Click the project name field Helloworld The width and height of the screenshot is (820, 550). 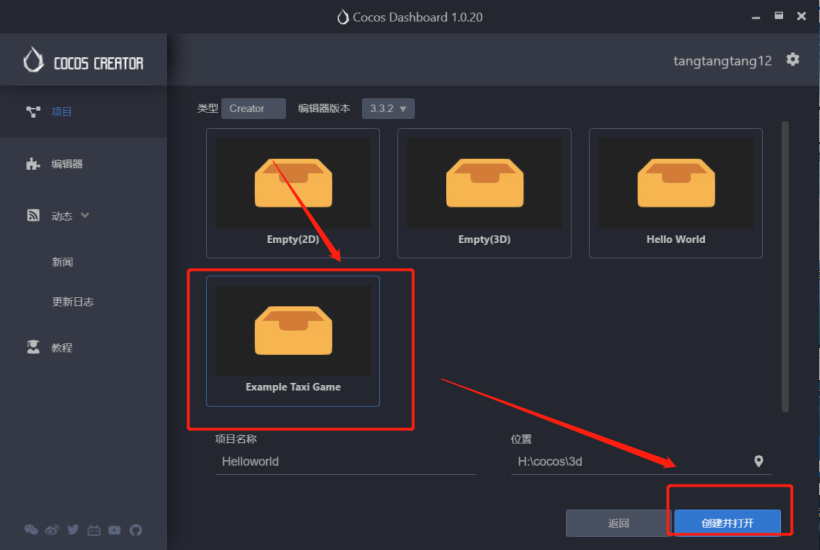(x=345, y=462)
